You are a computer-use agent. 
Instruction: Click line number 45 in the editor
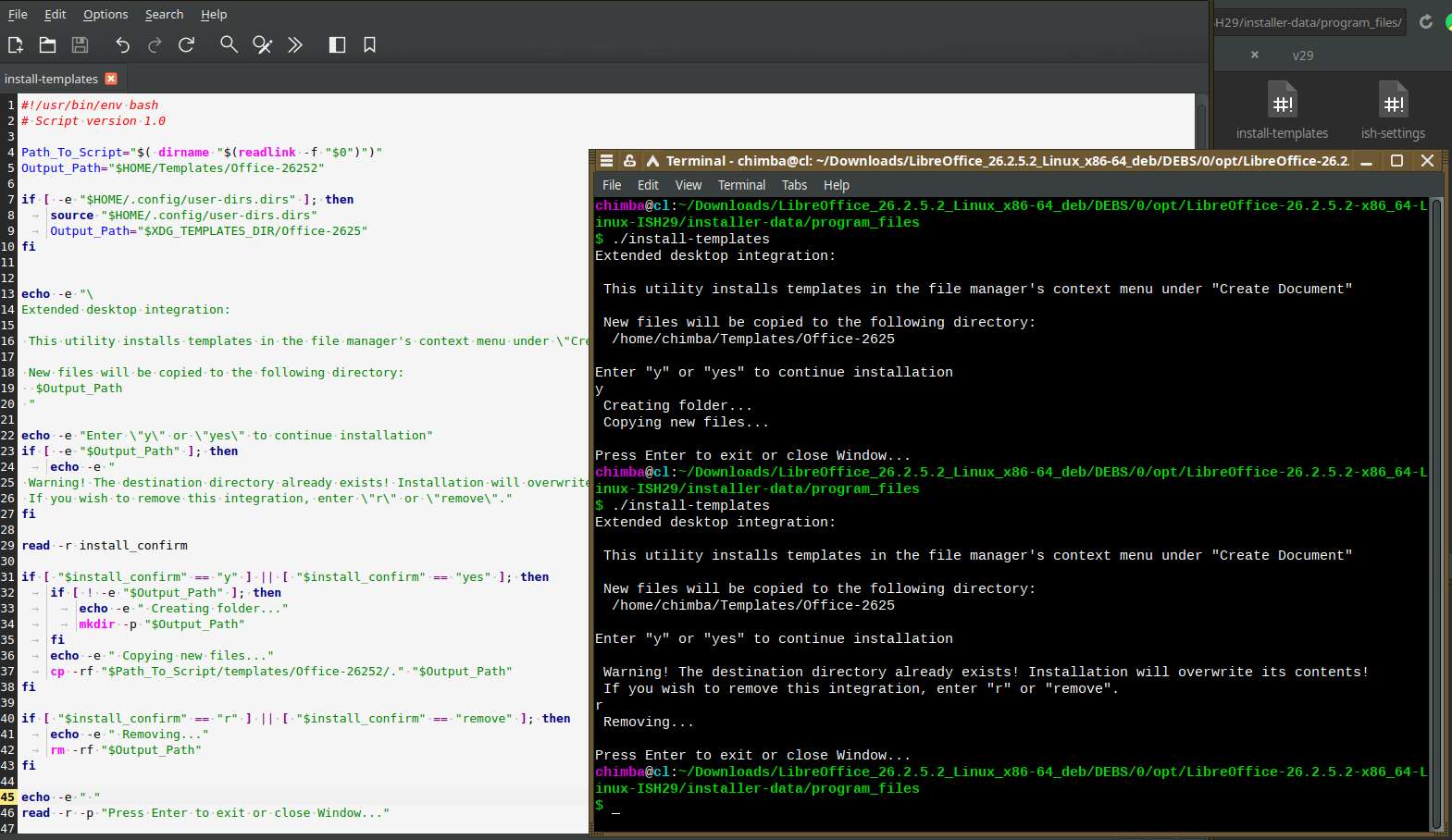pos(8,797)
